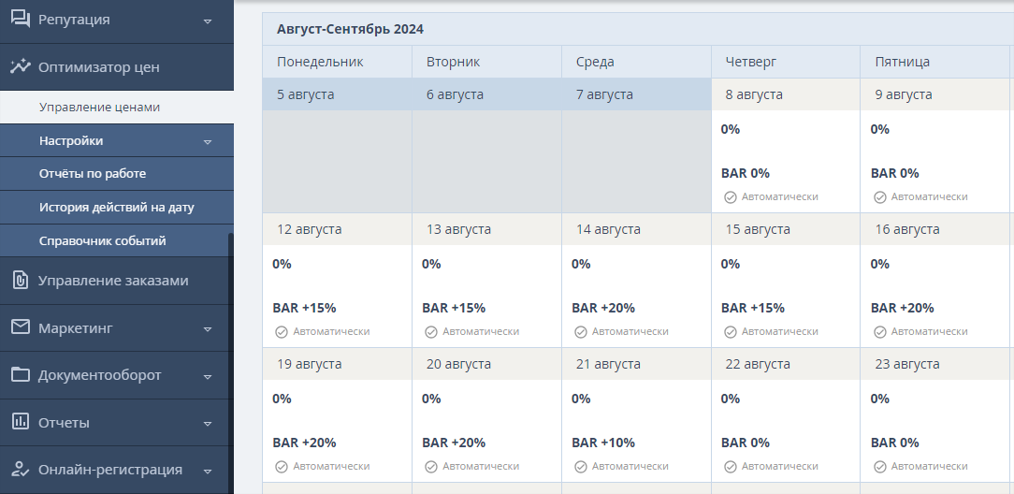Expand the Онлайн-регистрация menu arrow
Screen dimensions: 1014x494
click(x=208, y=471)
